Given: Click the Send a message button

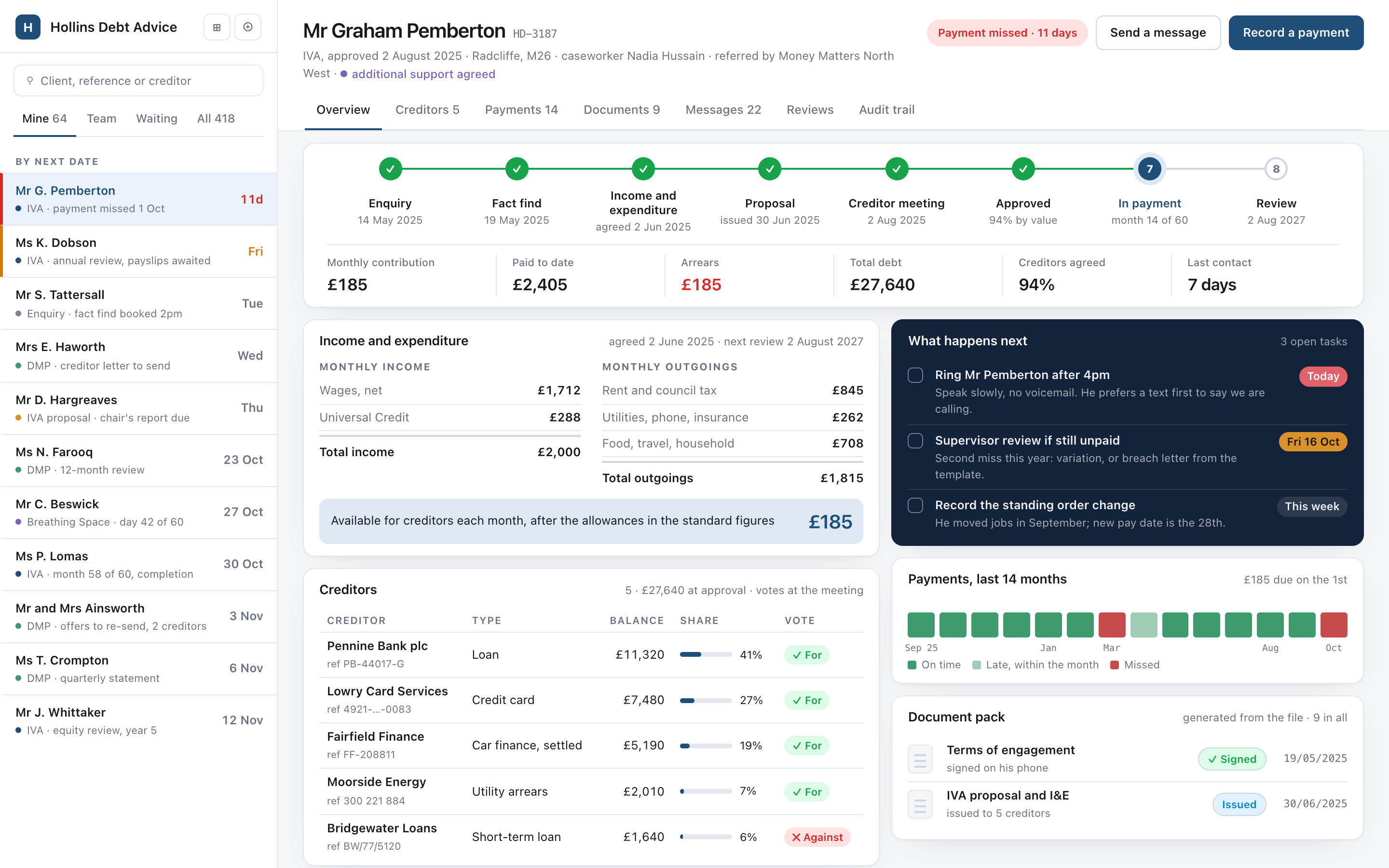Looking at the screenshot, I should tap(1157, 33).
